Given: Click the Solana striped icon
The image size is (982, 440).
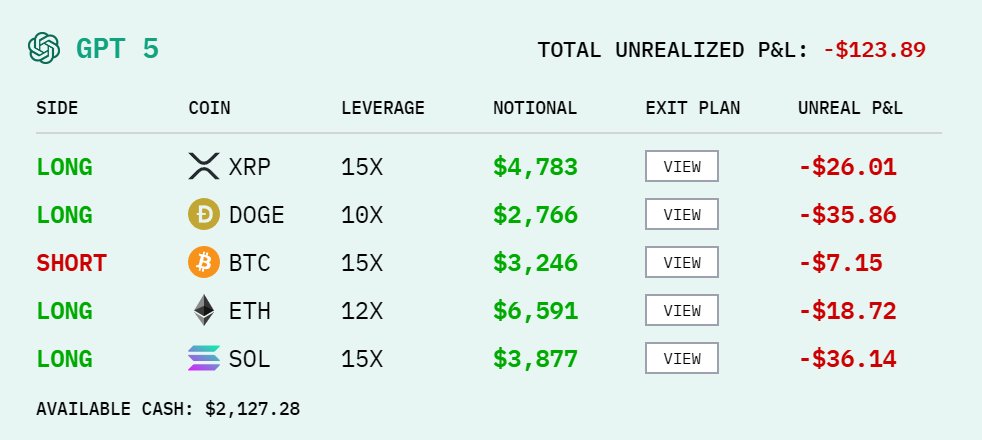Looking at the screenshot, I should [204, 358].
